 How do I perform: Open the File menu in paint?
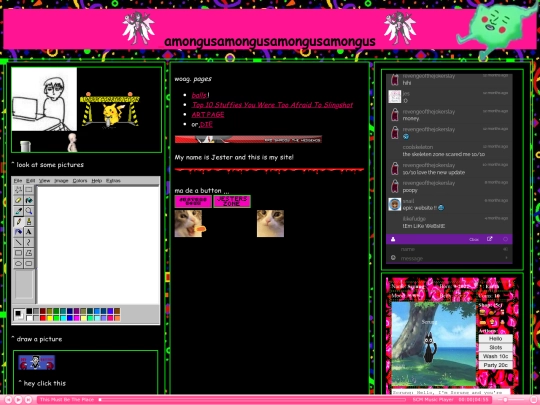click(18, 180)
